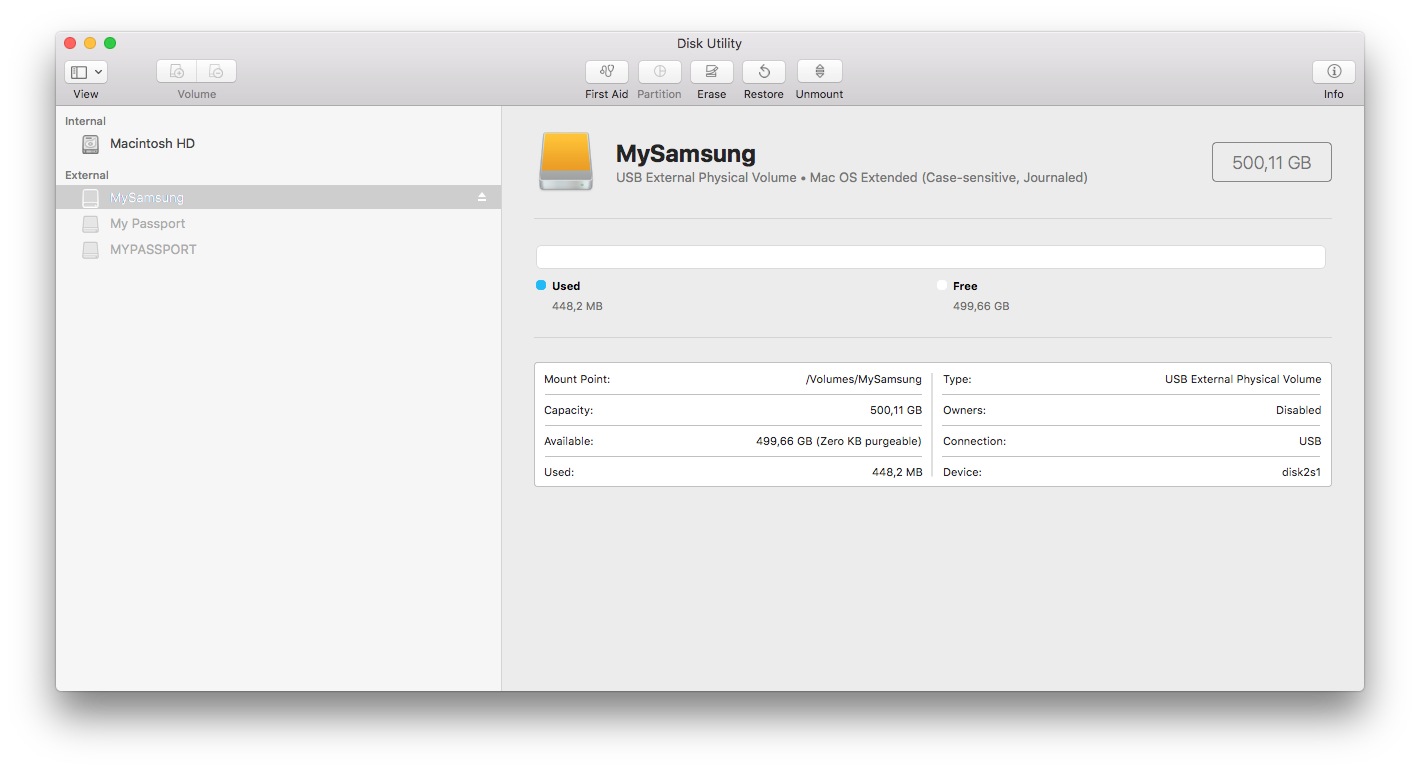Click the 500,11 GB capacity box

[x=1272, y=162]
